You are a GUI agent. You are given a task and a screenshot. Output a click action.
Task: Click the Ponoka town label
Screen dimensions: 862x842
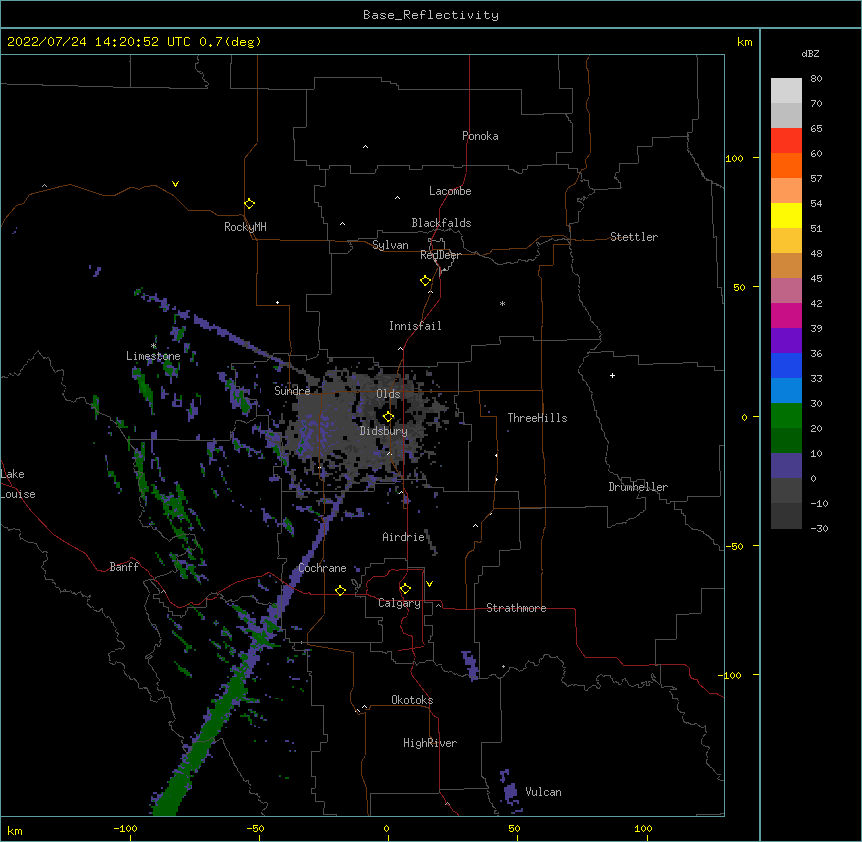point(480,136)
